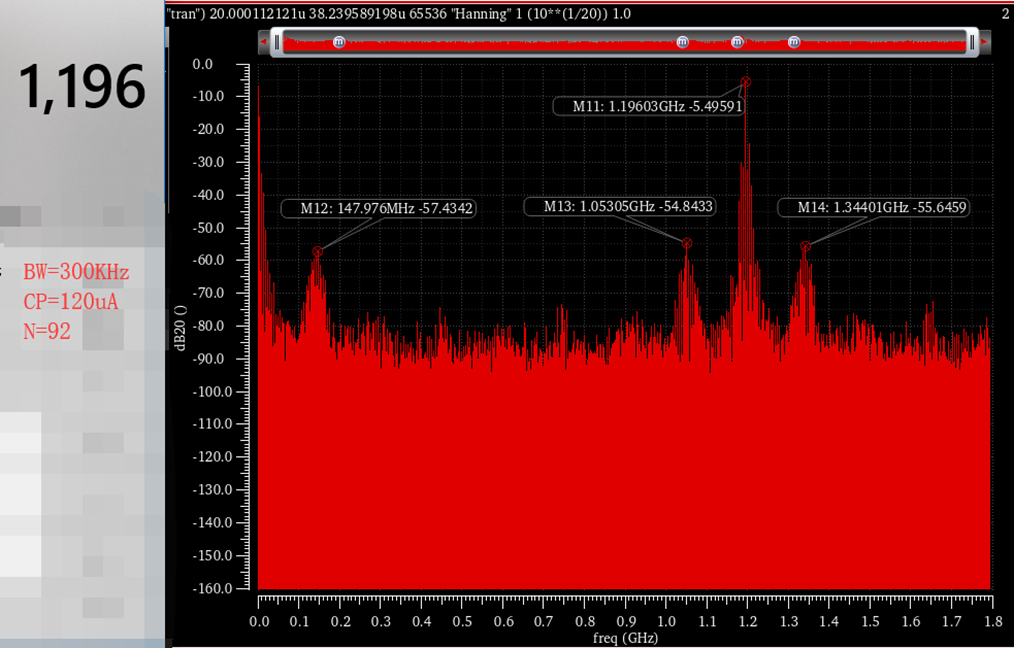Click the second marker icon in the overview strip
The width and height of the screenshot is (1014, 648).
(x=683, y=42)
